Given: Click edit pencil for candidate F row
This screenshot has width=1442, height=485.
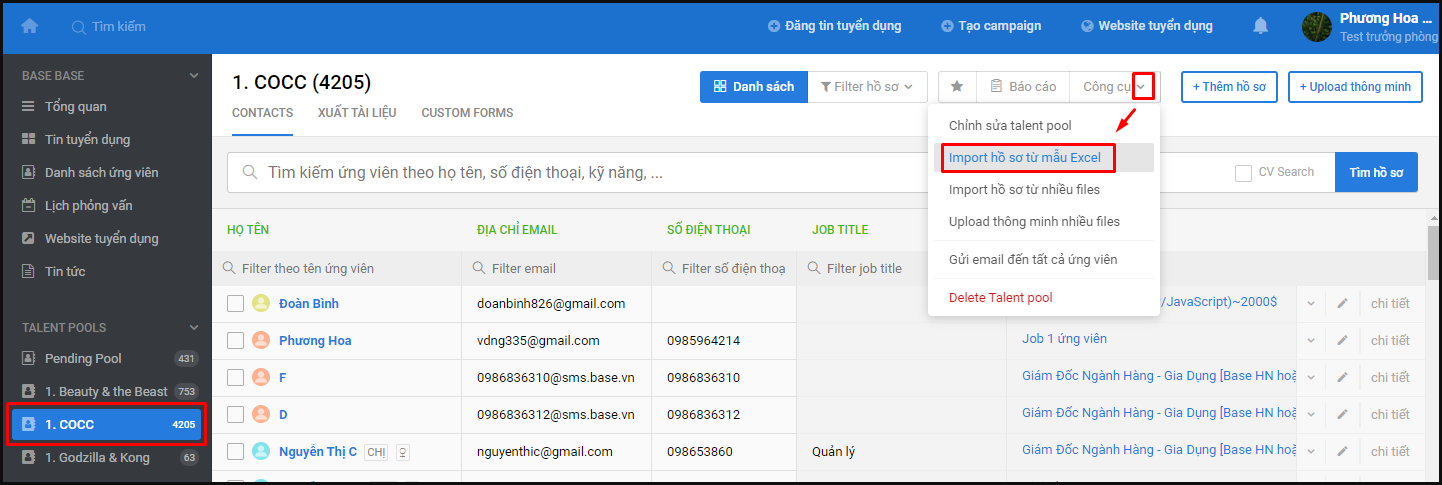Looking at the screenshot, I should pyautogui.click(x=1343, y=378).
